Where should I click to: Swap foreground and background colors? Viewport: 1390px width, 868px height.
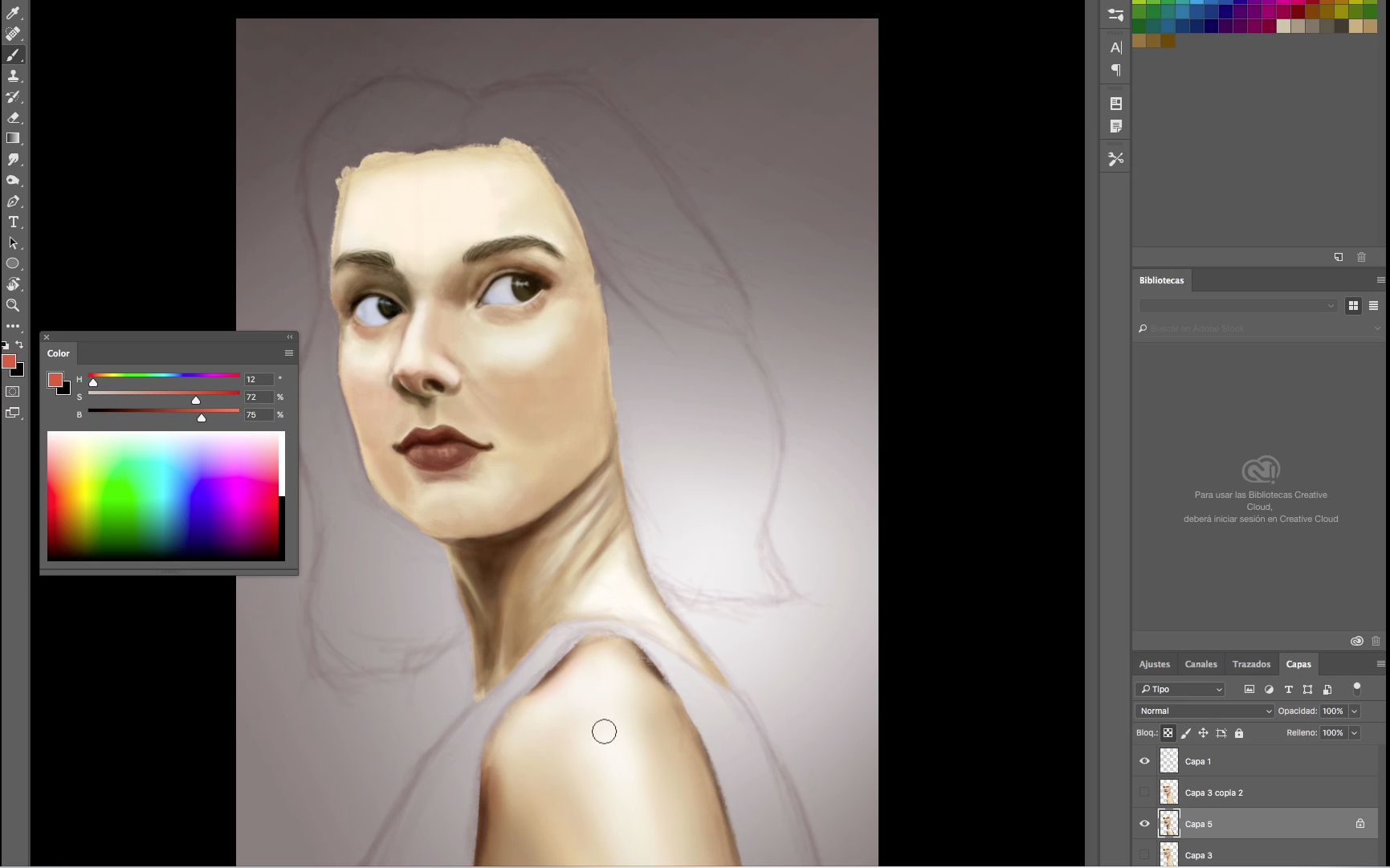point(20,344)
